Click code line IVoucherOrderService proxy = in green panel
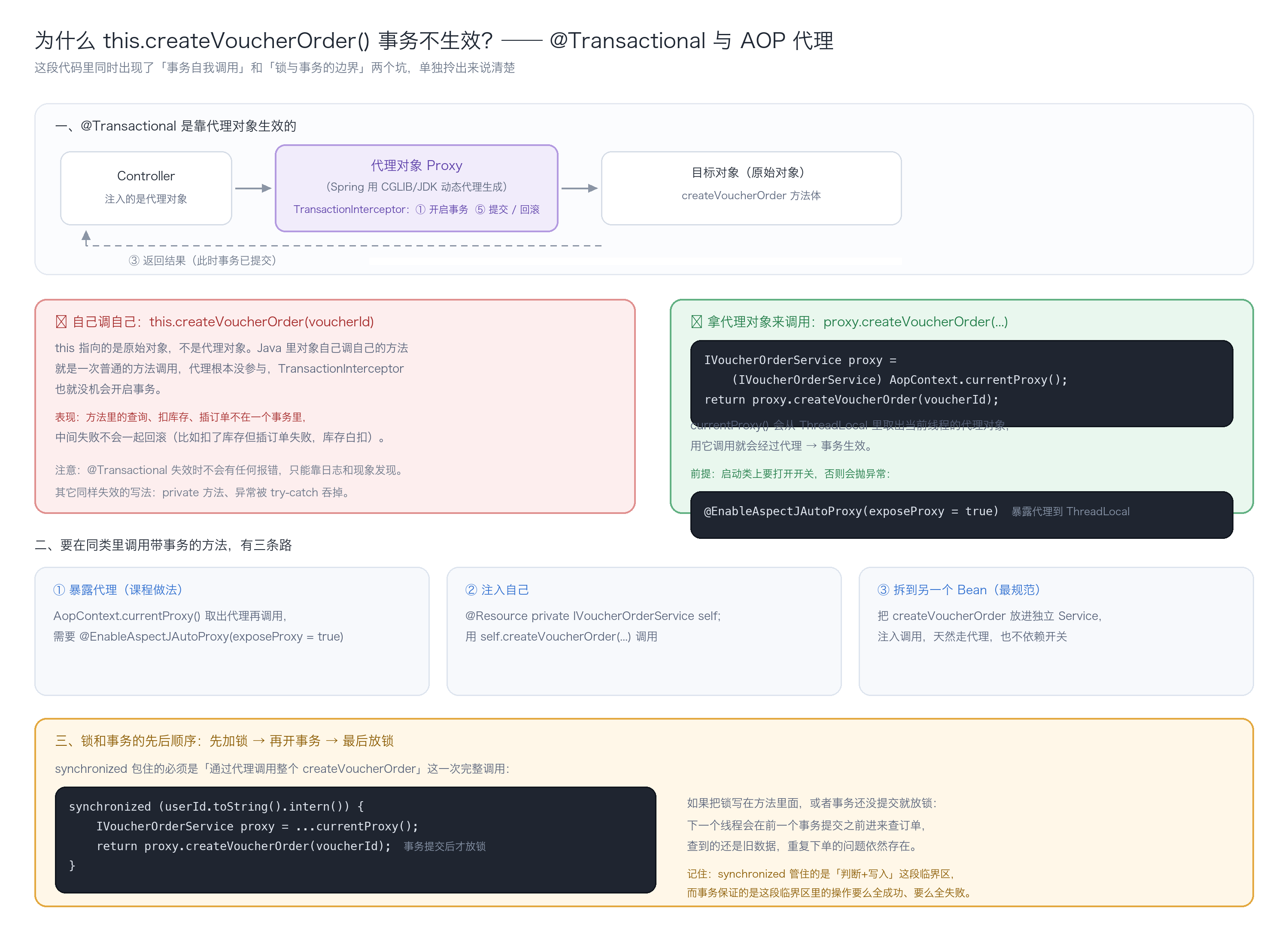This screenshot has width=1288, height=936. pos(800,360)
